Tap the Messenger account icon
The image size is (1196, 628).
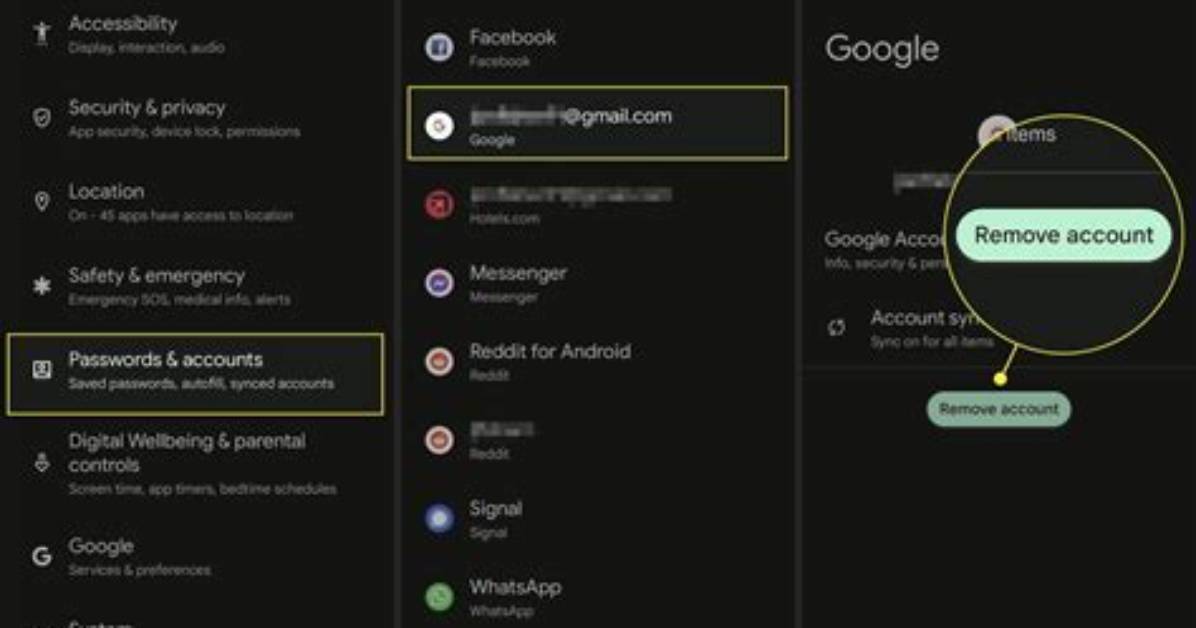(x=439, y=283)
